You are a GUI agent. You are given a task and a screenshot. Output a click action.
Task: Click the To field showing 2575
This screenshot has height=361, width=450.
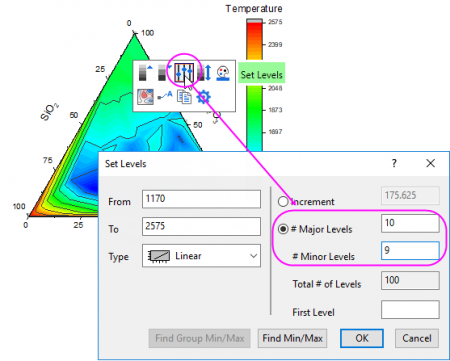pos(201,226)
